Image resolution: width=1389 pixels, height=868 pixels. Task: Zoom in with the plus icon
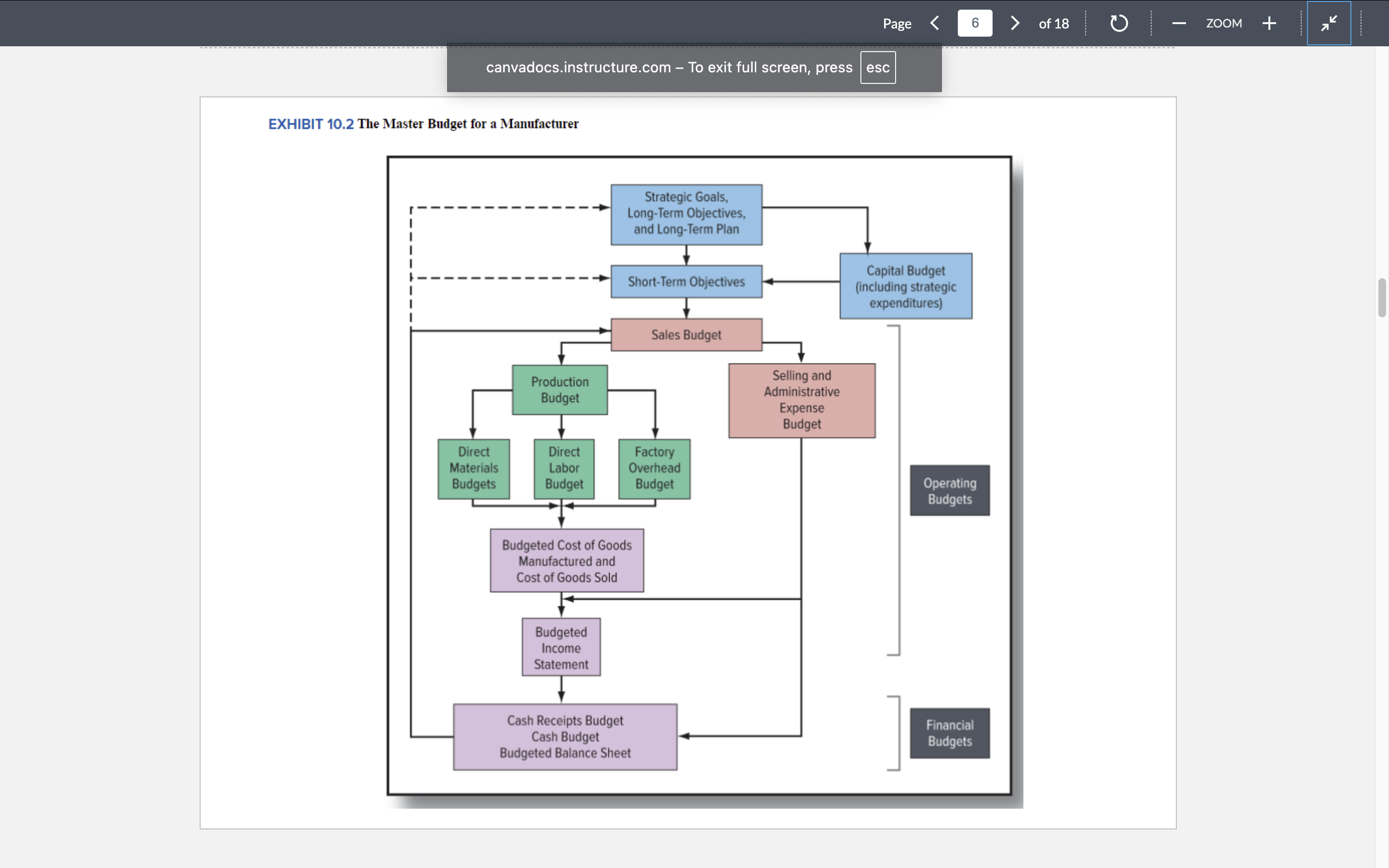point(1269,23)
